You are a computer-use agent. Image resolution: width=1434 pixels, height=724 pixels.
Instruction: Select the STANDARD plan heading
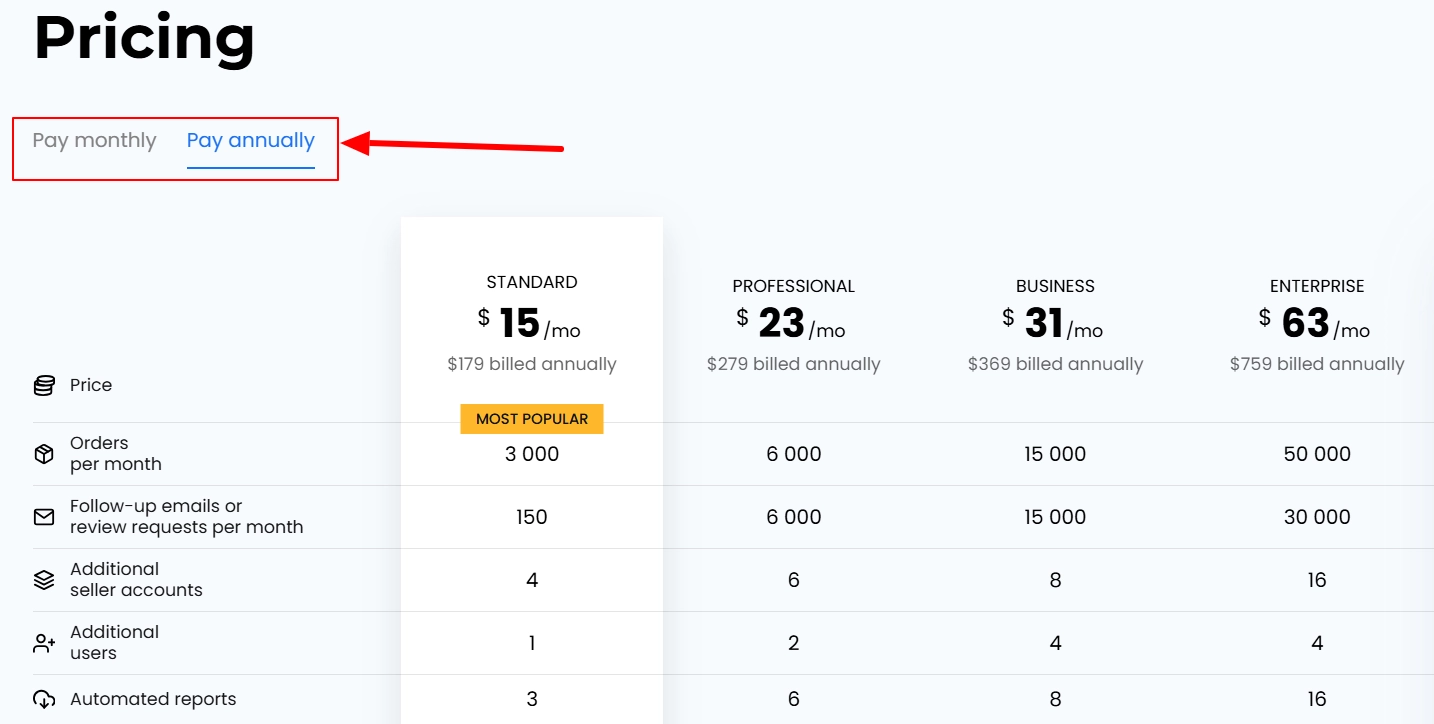[532, 282]
